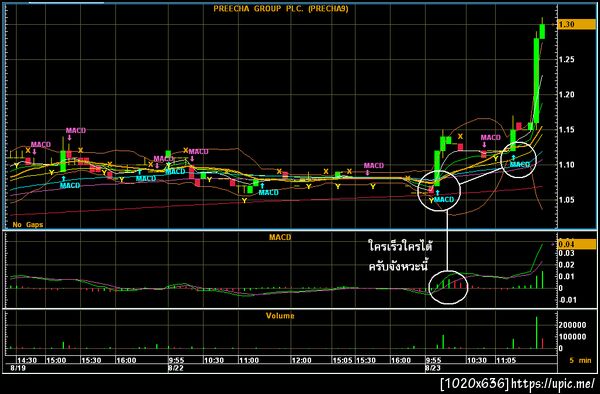
Task: Click the PREECHA GROUP PLC. (PRECHA9) chart title
Action: pyautogui.click(x=281, y=9)
